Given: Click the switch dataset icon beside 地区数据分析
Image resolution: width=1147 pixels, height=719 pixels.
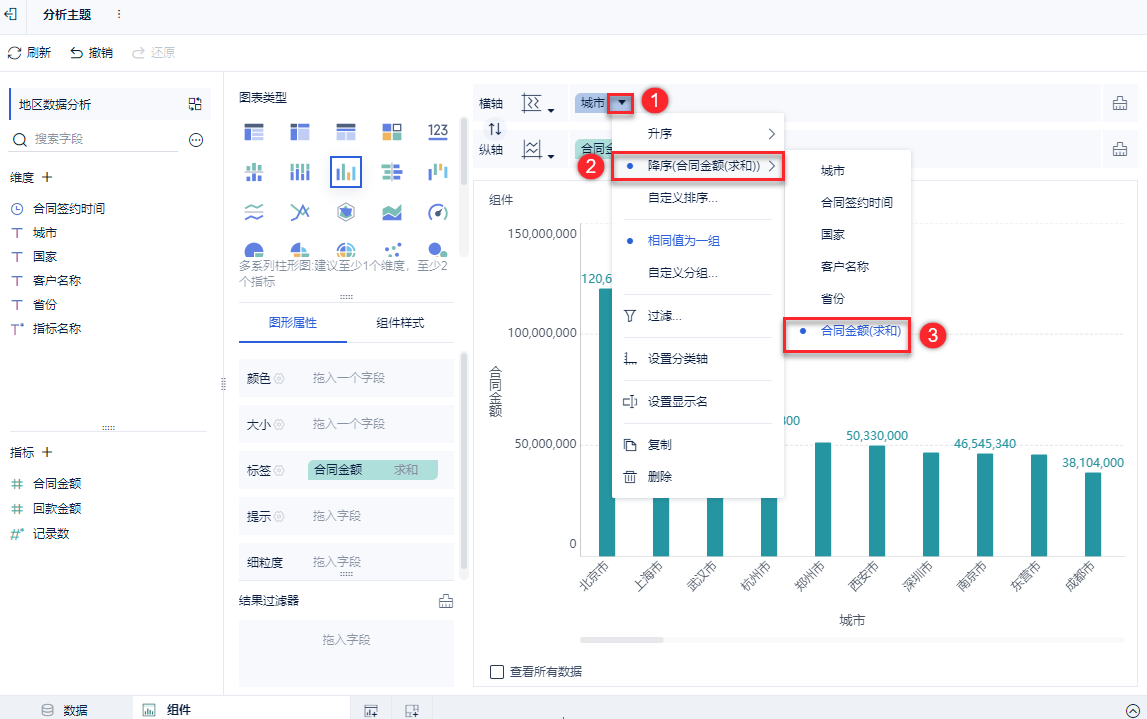Looking at the screenshot, I should (x=195, y=104).
